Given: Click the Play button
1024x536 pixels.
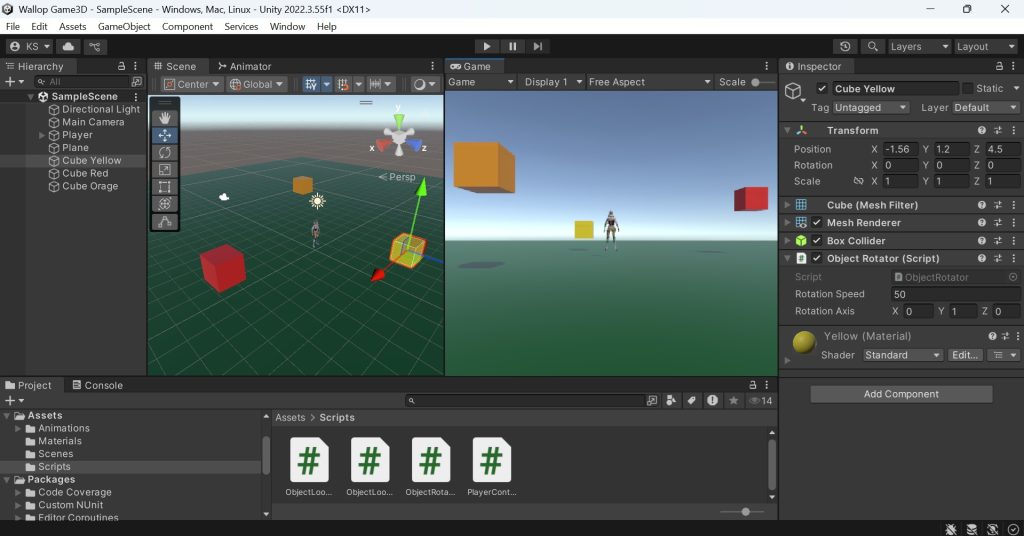Looking at the screenshot, I should click(x=487, y=46).
